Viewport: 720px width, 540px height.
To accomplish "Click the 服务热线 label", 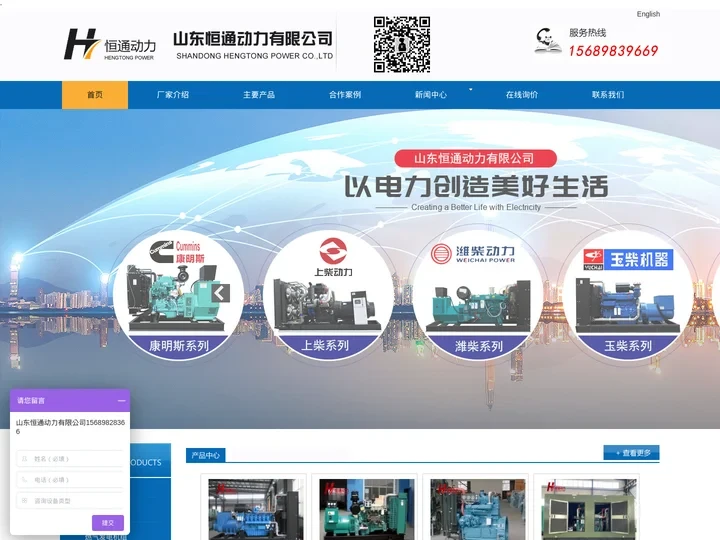I will coord(587,33).
